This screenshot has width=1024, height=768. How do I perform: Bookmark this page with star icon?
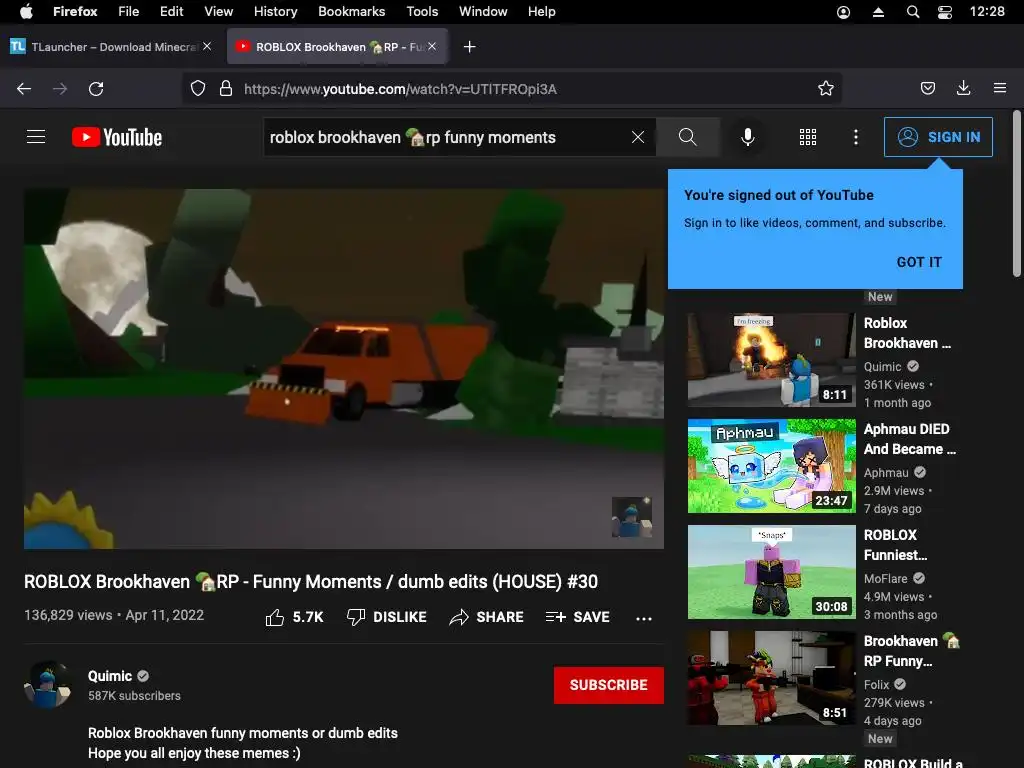coord(825,89)
